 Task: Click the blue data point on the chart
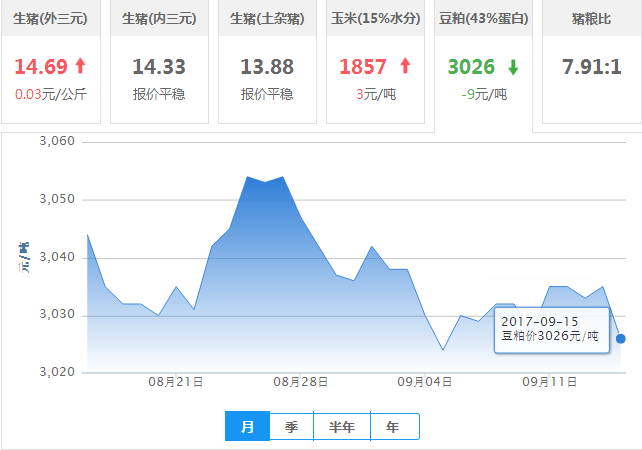(x=621, y=339)
